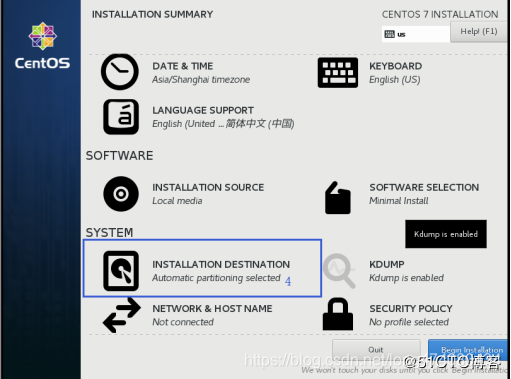
Task: Click 'Local media' status text
Action: coord(177,201)
